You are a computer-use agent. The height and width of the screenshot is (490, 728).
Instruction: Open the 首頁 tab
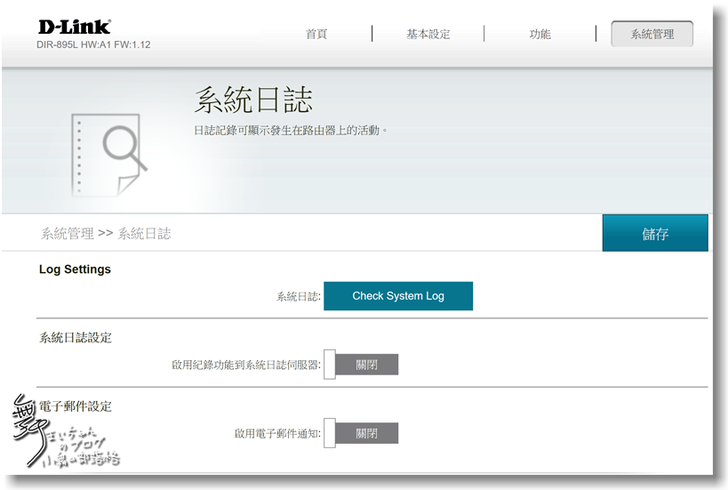coord(316,34)
